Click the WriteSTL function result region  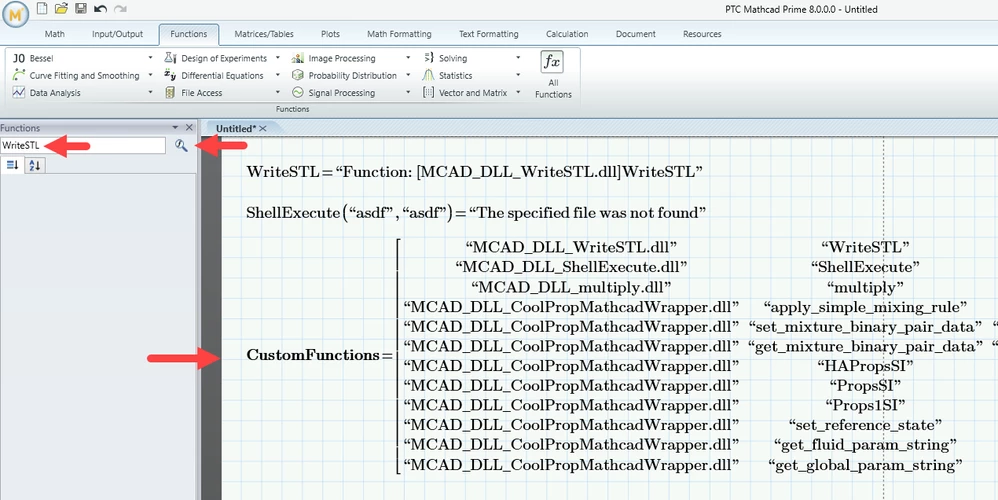[474, 172]
